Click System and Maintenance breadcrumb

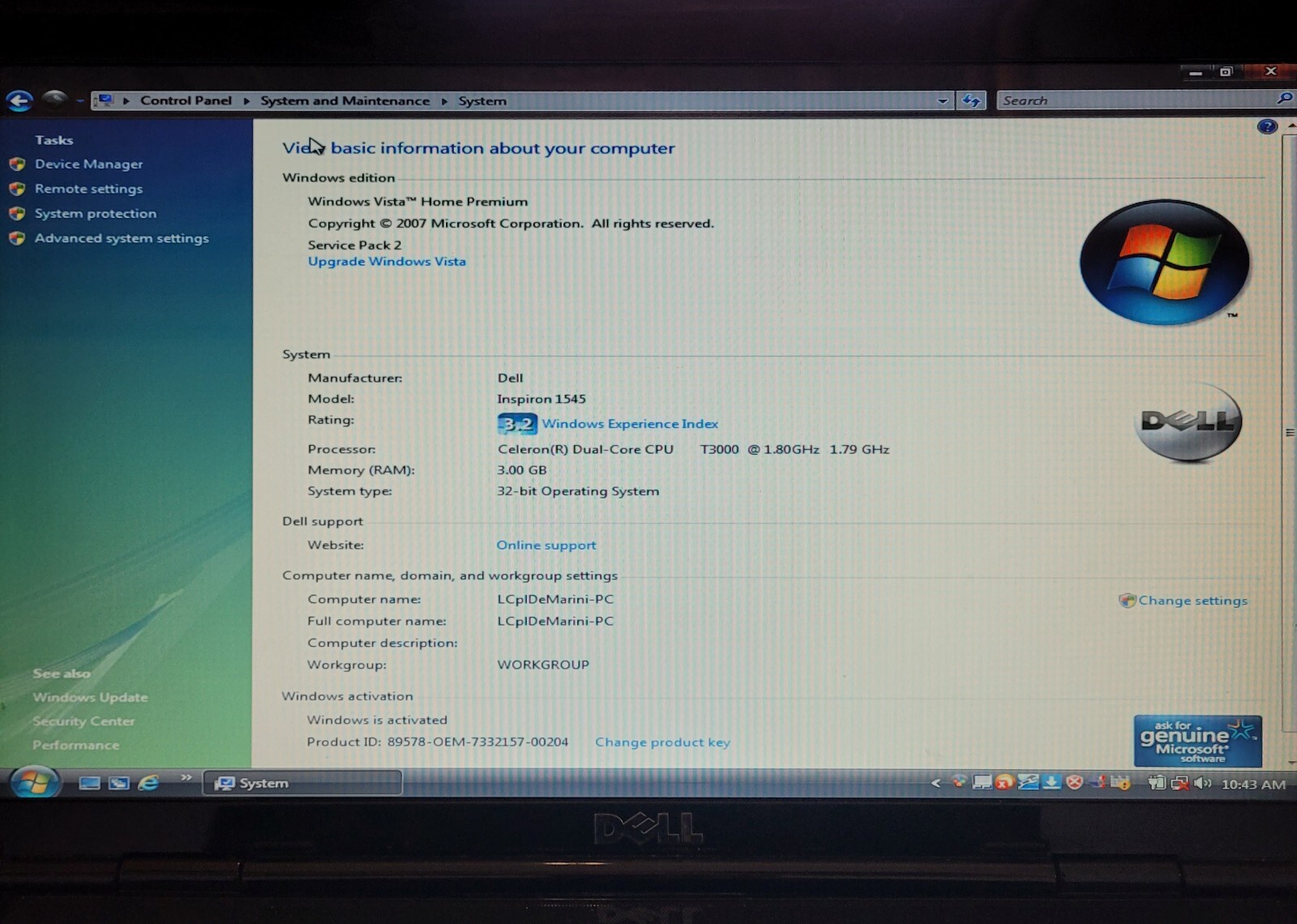pos(345,101)
